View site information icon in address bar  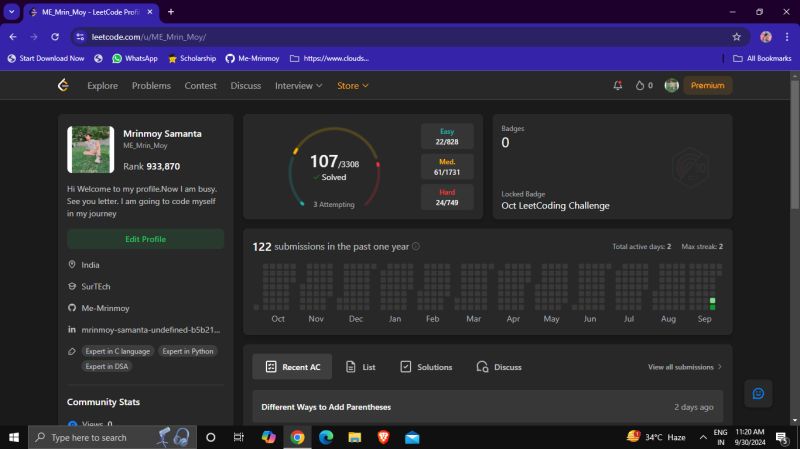pos(80,37)
